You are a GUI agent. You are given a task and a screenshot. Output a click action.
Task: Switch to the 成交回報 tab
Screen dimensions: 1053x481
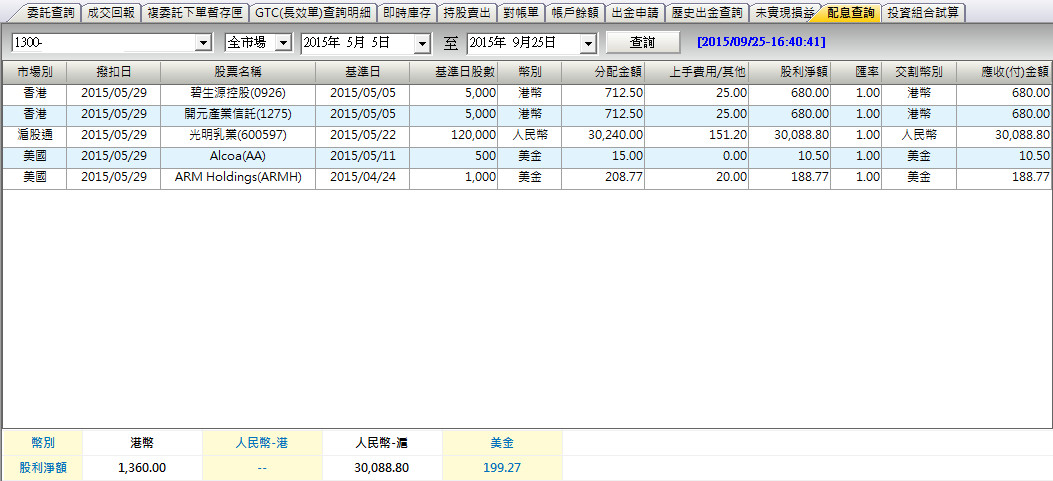click(x=110, y=13)
